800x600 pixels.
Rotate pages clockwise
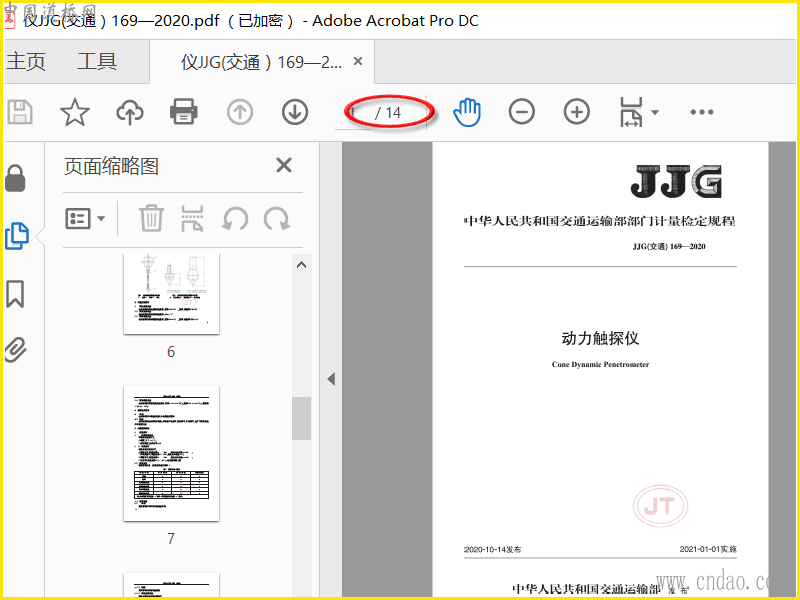277,219
